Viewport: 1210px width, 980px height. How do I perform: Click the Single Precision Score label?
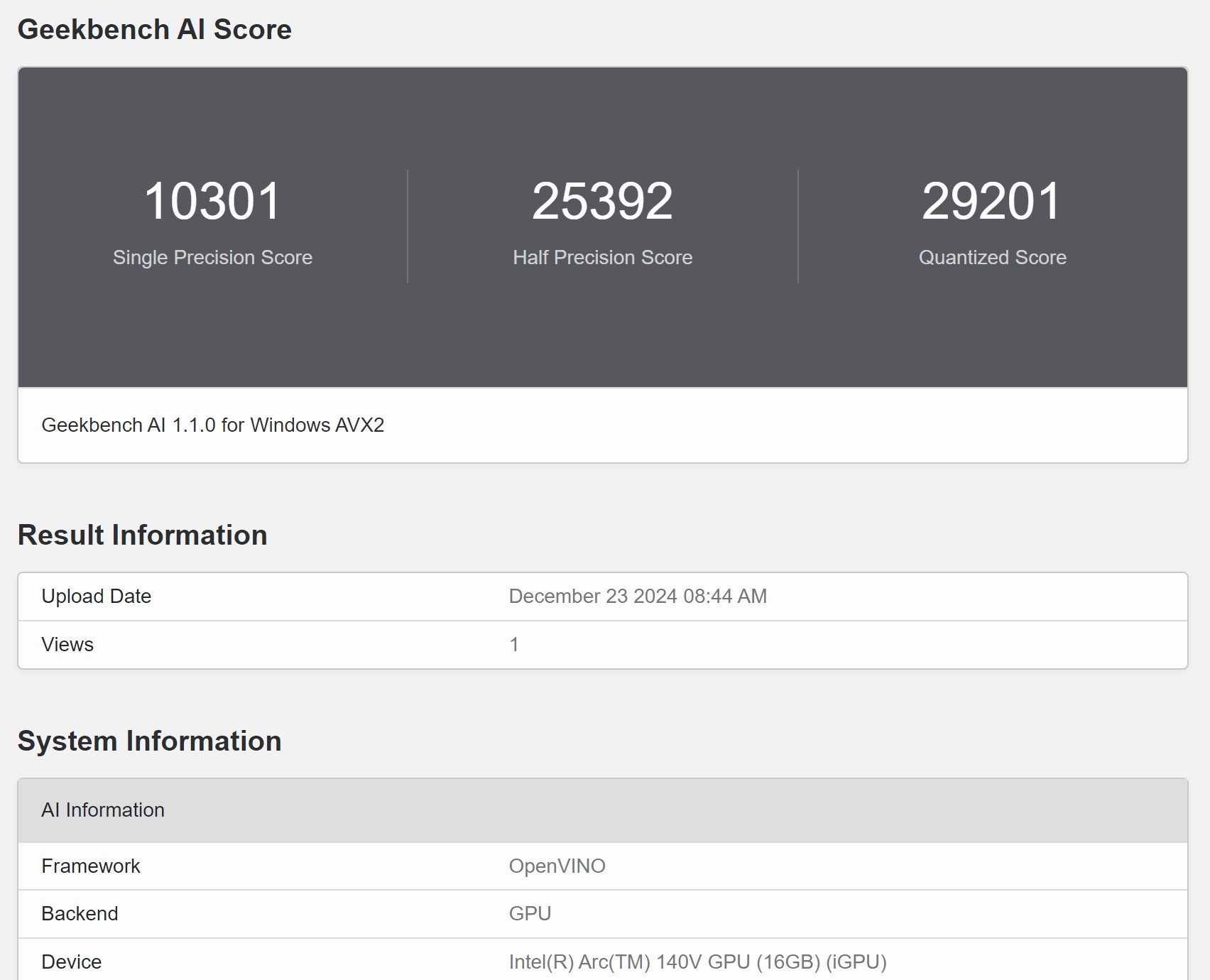(x=212, y=258)
